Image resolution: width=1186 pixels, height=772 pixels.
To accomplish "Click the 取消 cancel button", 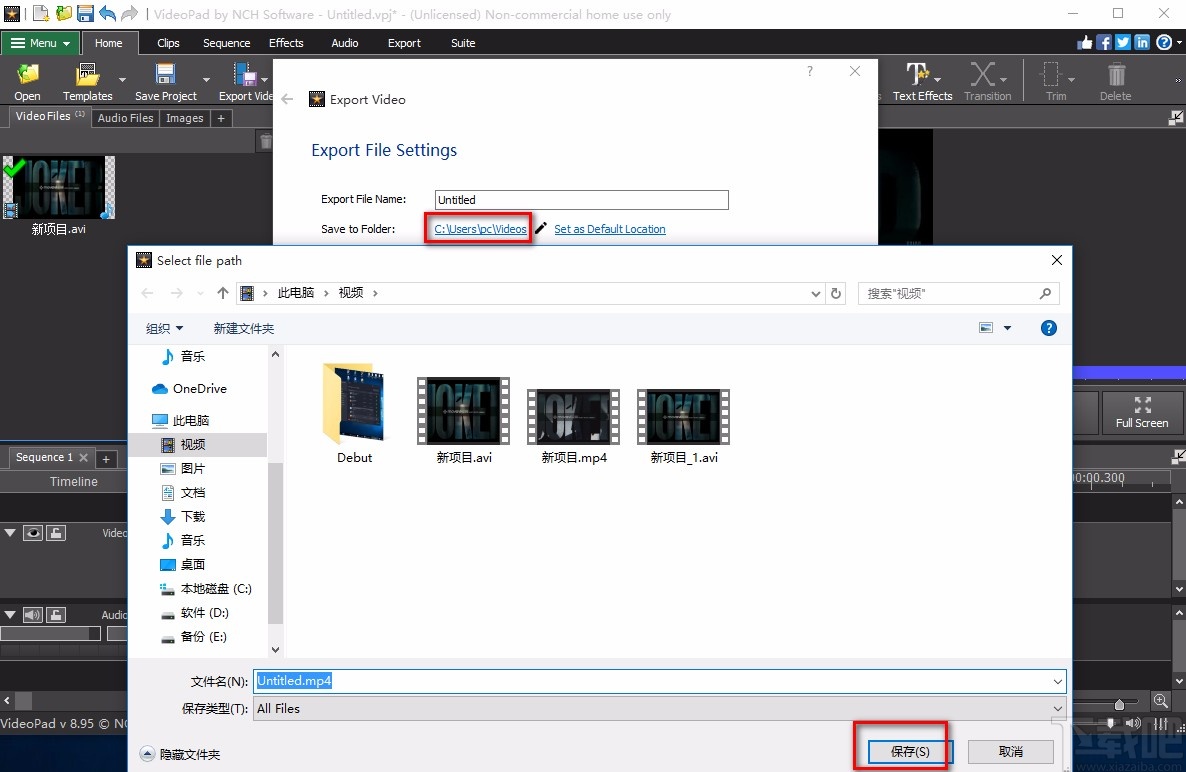I will [1011, 751].
